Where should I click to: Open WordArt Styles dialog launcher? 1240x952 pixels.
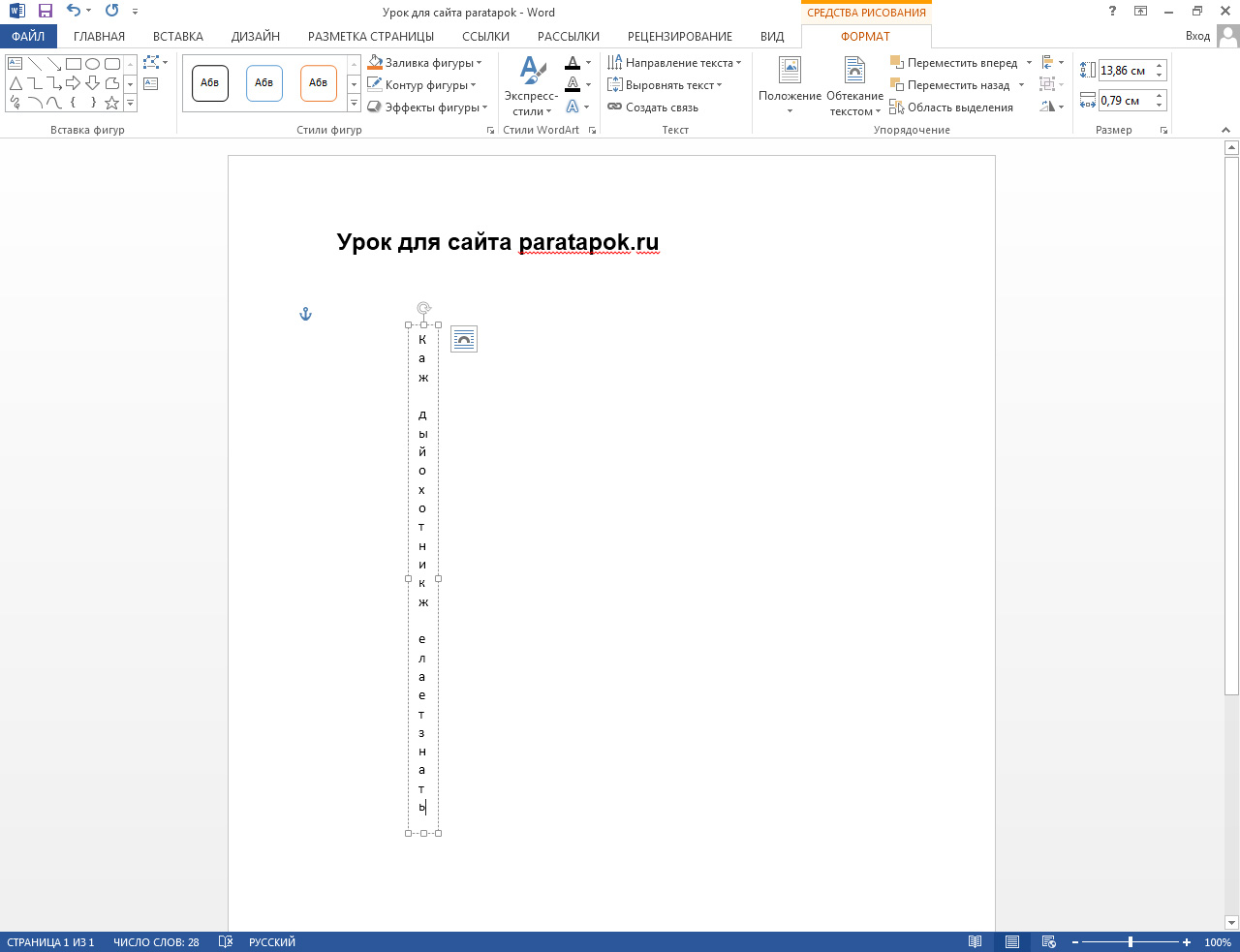[x=592, y=130]
